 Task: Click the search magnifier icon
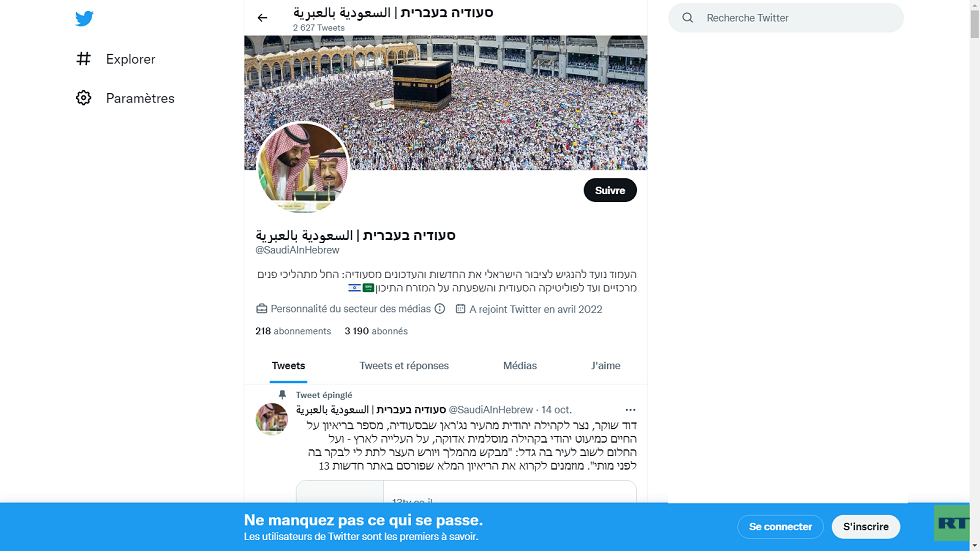point(688,17)
